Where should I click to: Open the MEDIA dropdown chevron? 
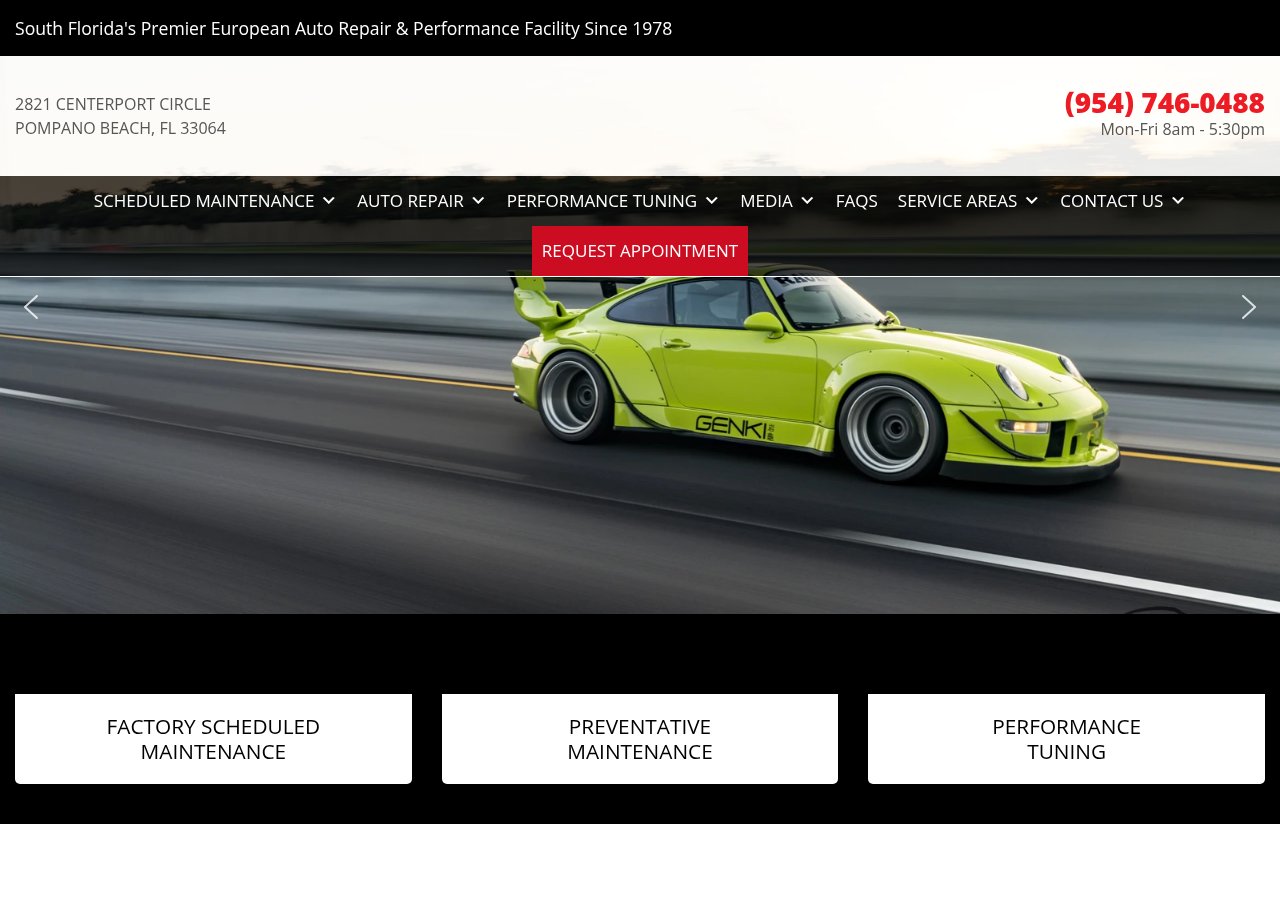point(807,200)
